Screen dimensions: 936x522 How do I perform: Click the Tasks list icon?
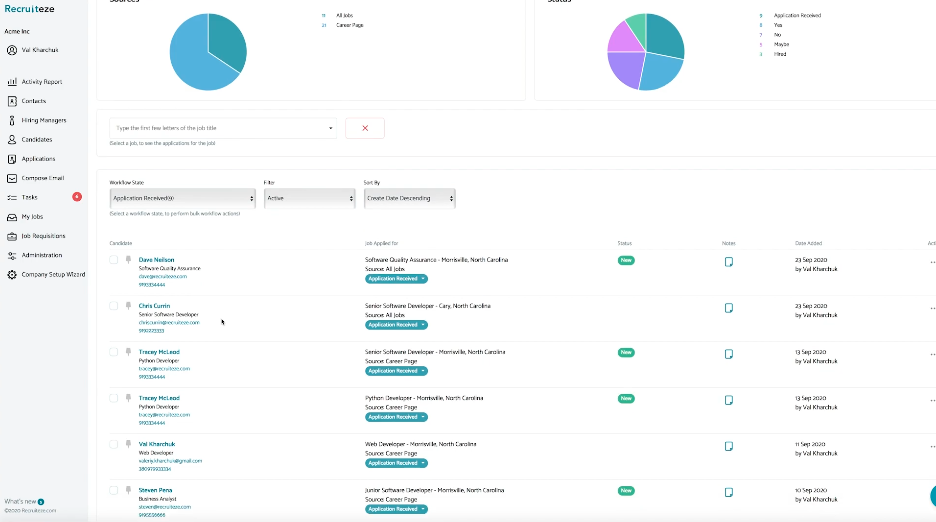point(11,197)
